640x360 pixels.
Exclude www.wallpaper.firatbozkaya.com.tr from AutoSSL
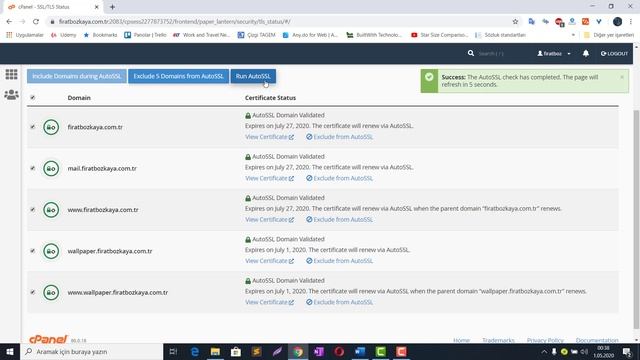coord(340,302)
